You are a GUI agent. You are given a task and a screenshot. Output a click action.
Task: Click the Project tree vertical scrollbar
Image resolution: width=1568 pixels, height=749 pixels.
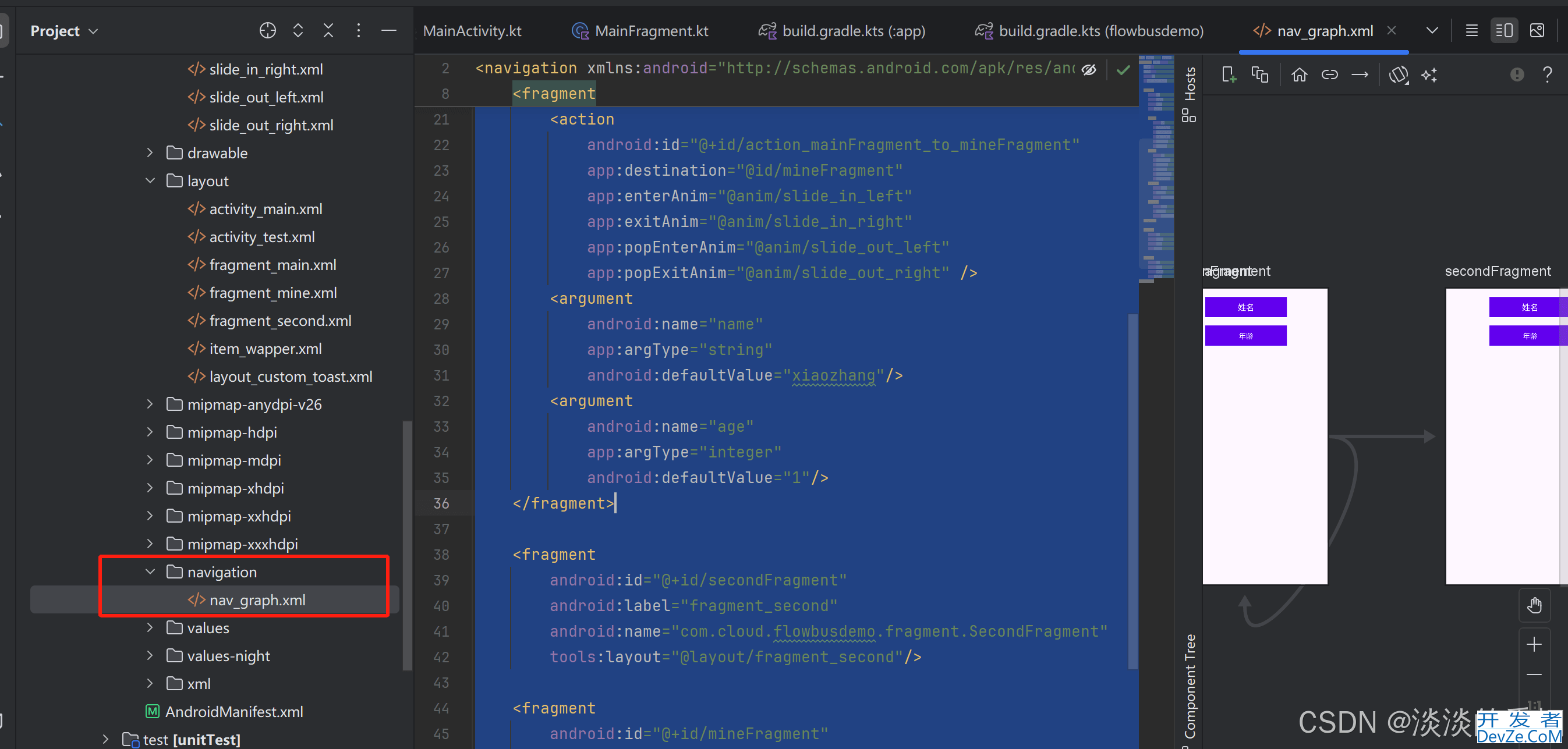[407, 545]
